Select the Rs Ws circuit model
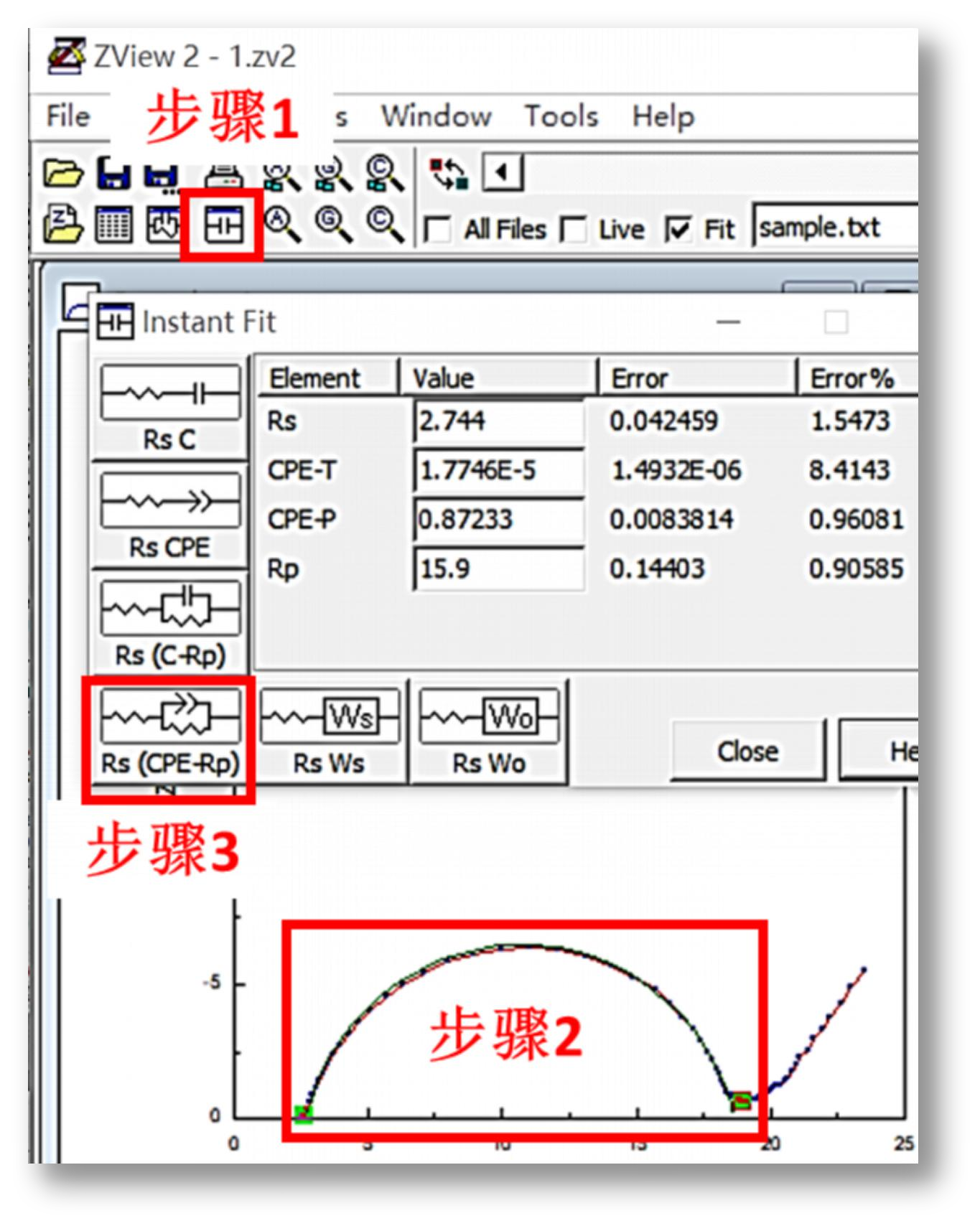 tap(330, 732)
